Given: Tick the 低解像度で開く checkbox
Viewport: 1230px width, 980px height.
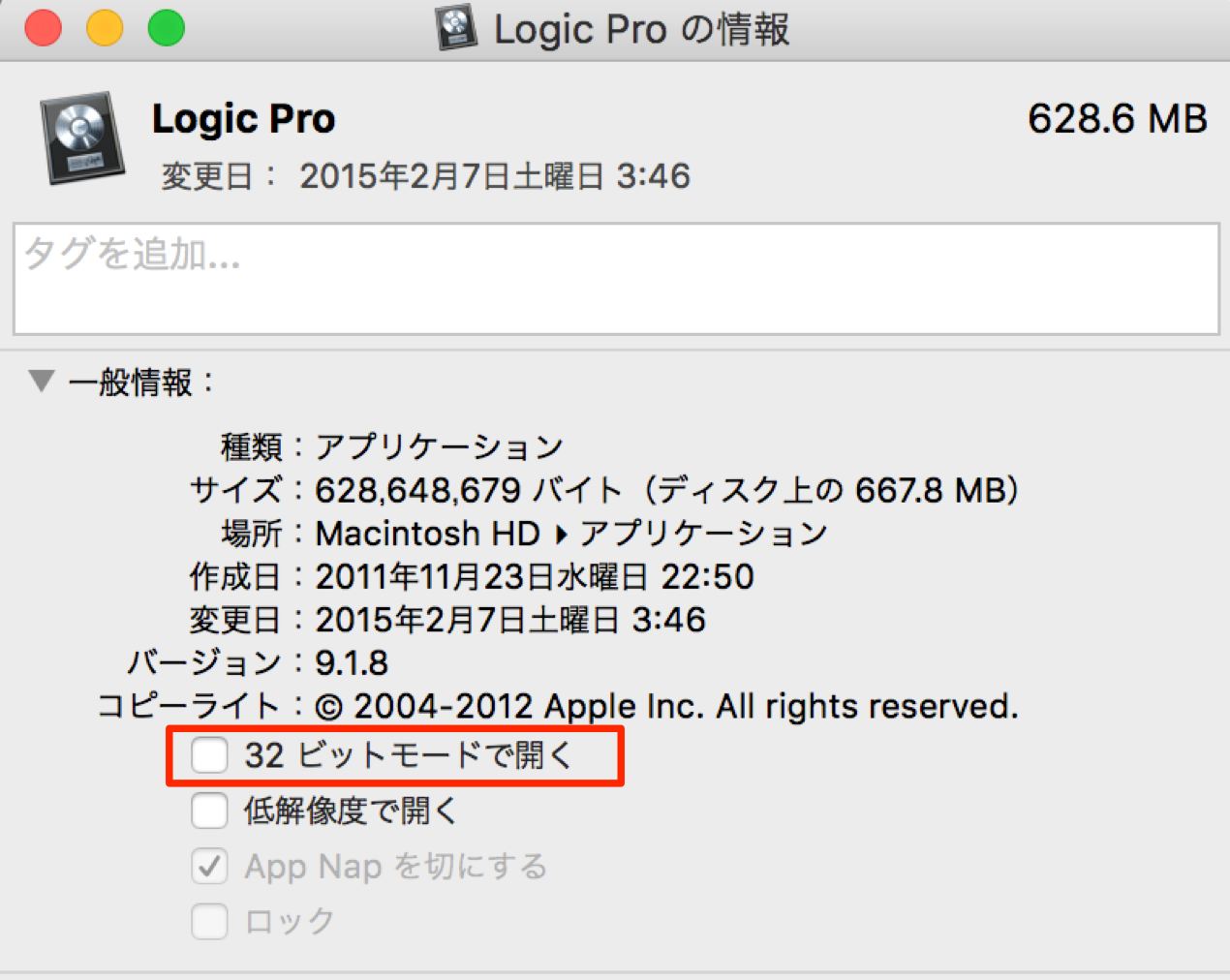Looking at the screenshot, I should (209, 811).
